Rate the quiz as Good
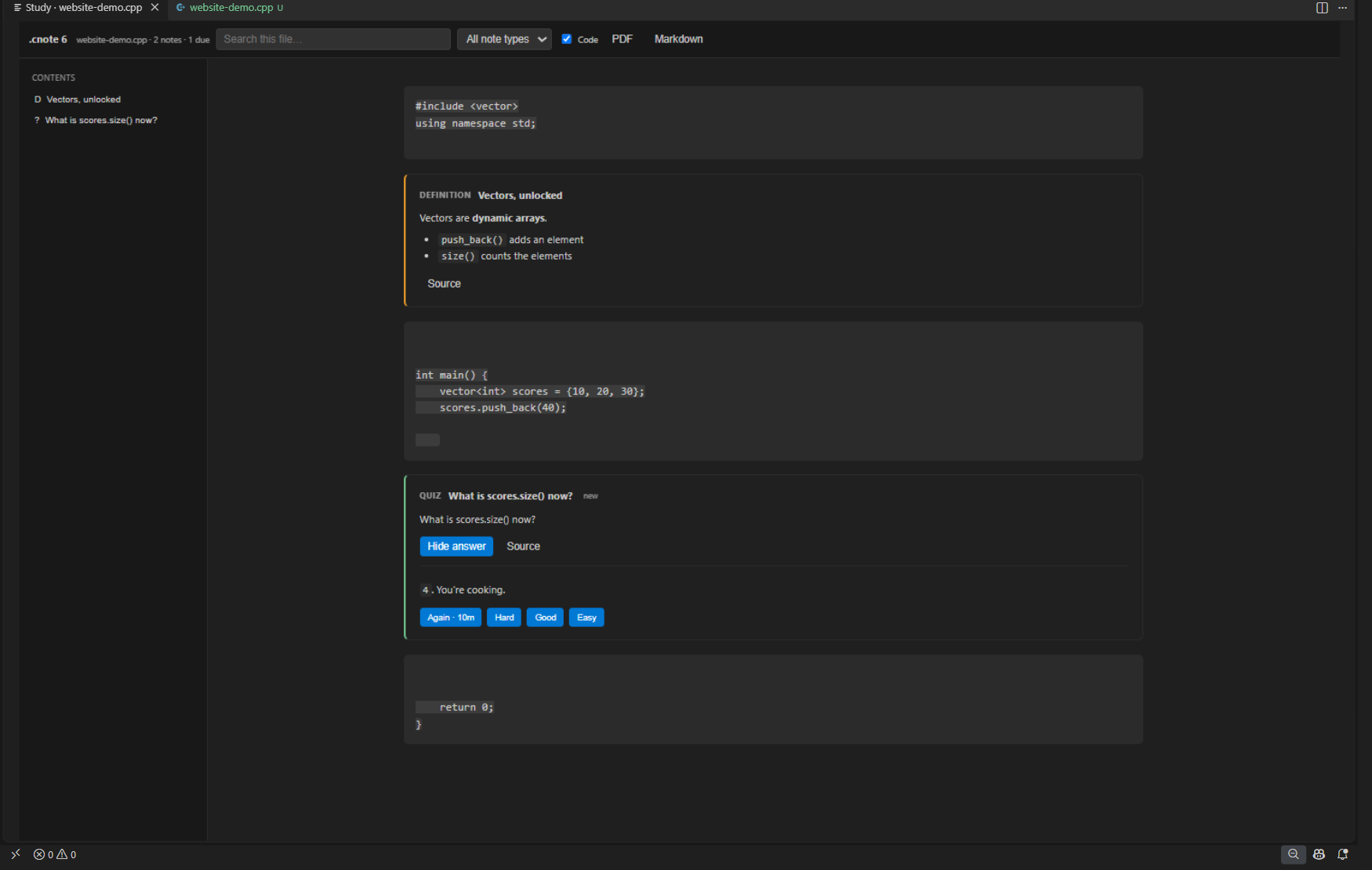The image size is (1372, 870). (545, 618)
